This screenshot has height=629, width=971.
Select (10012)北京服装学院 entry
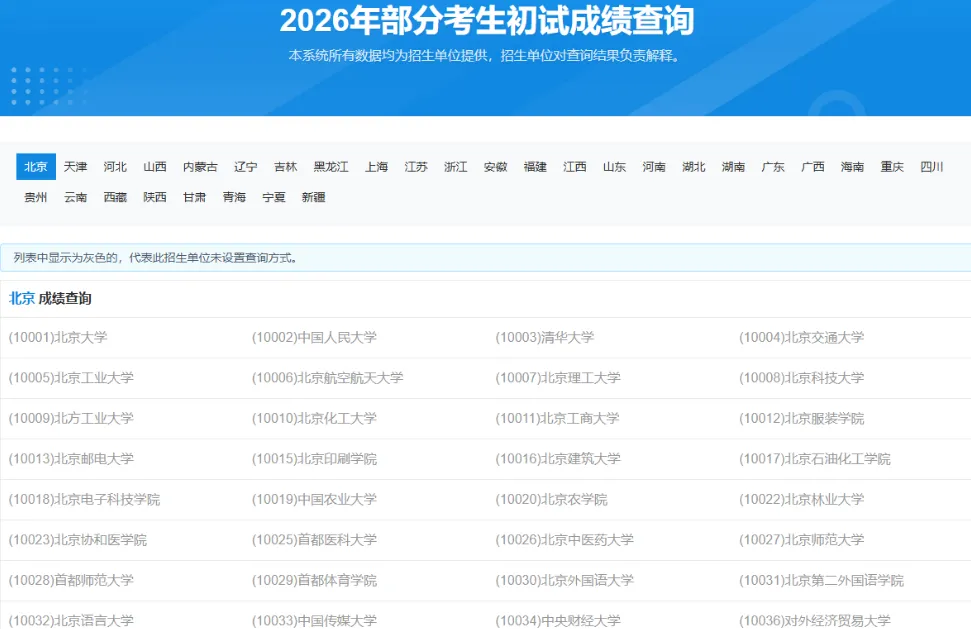[x=801, y=419]
